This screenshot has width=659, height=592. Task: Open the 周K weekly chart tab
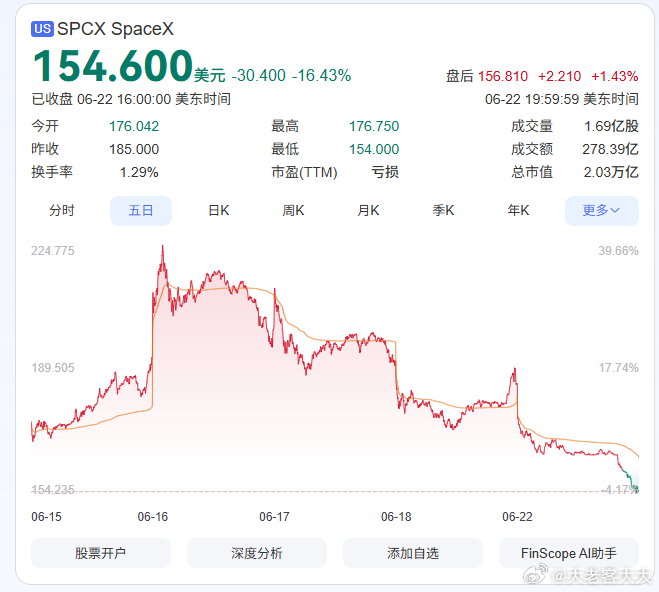[293, 210]
